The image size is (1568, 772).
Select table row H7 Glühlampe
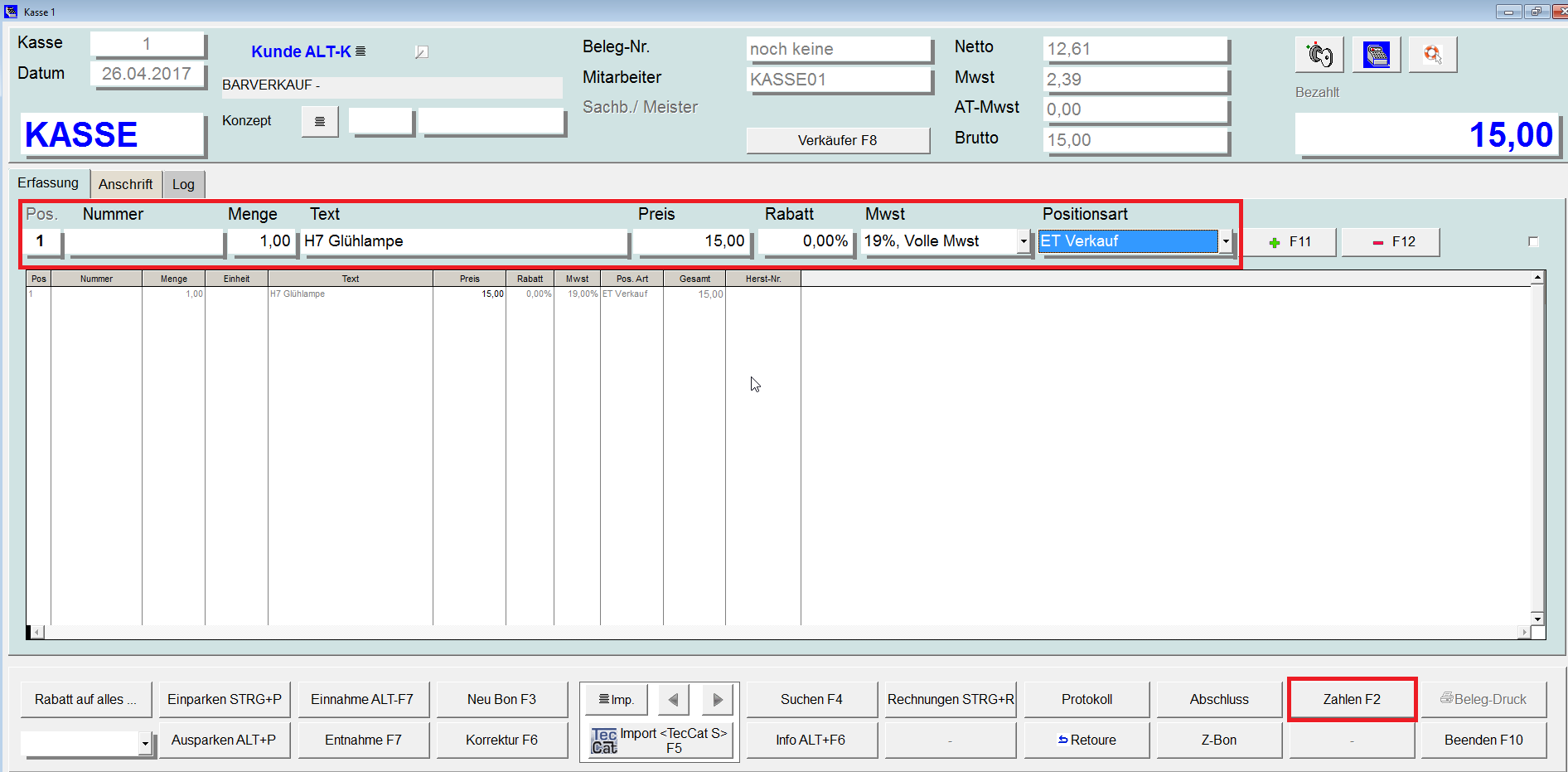(414, 294)
